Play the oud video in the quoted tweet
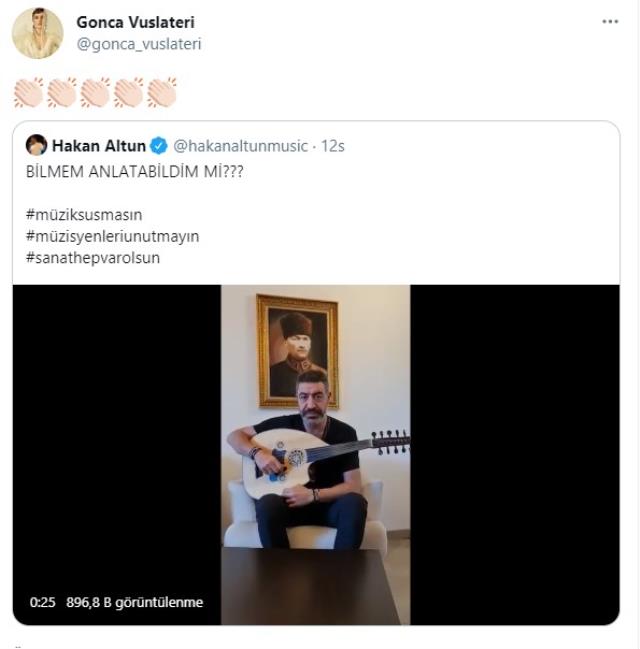Viewport: 640px width, 649px height. pyautogui.click(x=315, y=450)
